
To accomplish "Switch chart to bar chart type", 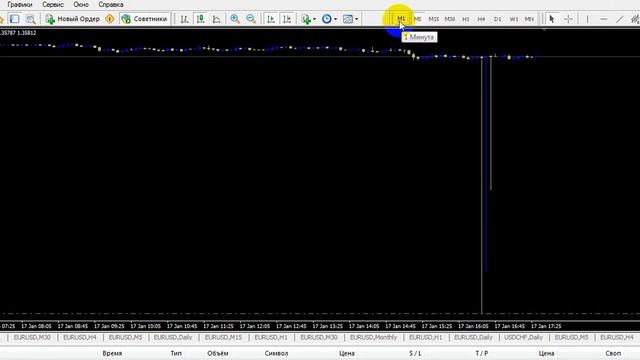I will point(184,19).
